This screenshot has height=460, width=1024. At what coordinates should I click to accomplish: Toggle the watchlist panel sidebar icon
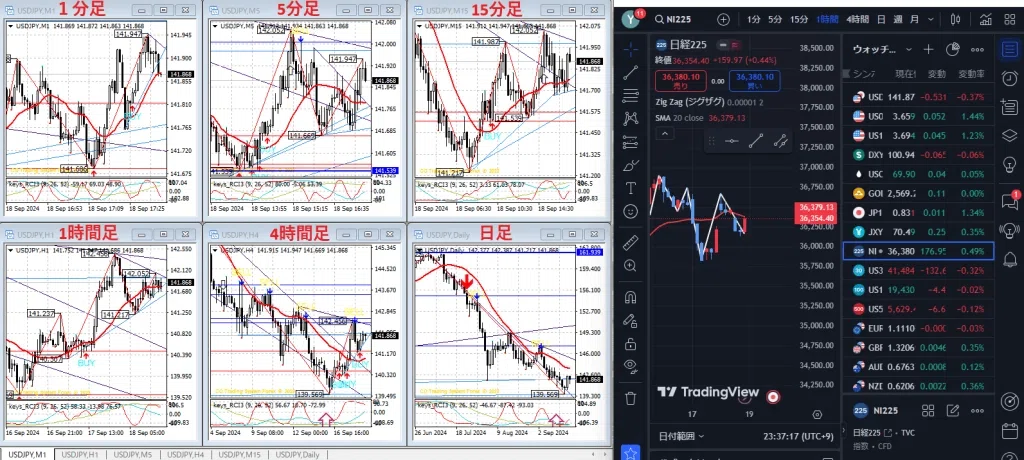(1009, 49)
